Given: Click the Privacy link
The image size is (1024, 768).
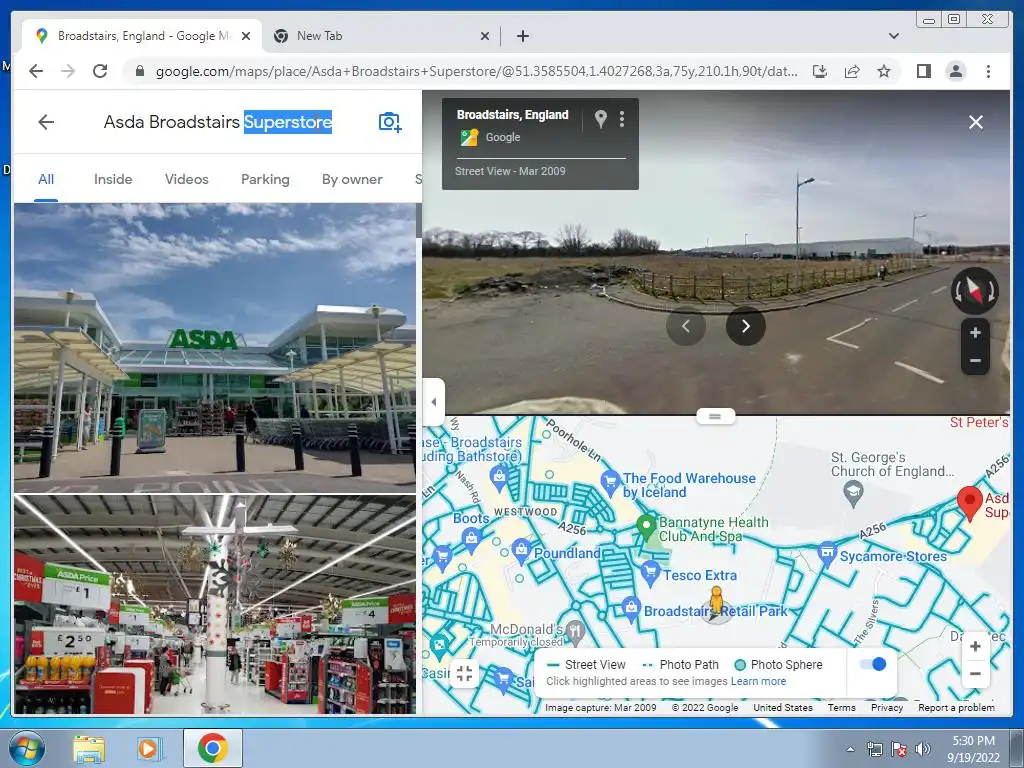Looking at the screenshot, I should coord(887,707).
